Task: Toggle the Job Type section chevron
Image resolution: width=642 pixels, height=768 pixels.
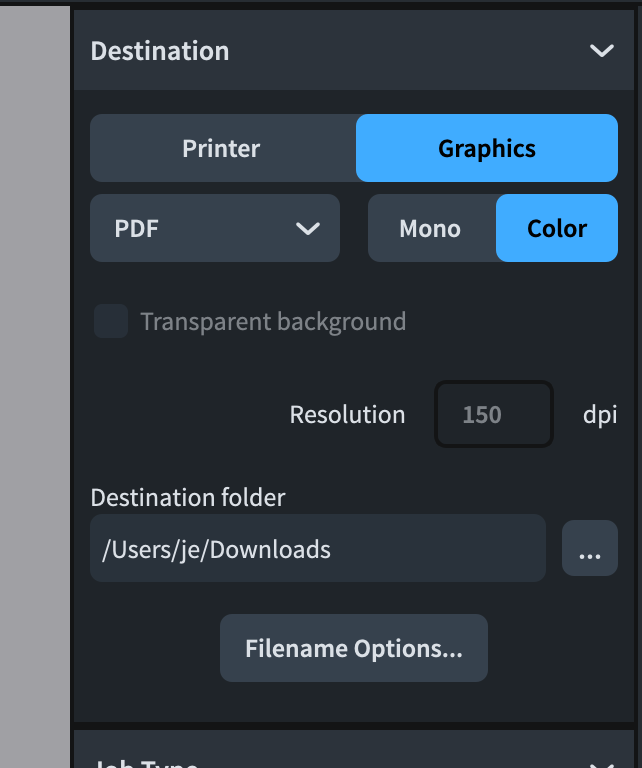Action: click(x=601, y=760)
